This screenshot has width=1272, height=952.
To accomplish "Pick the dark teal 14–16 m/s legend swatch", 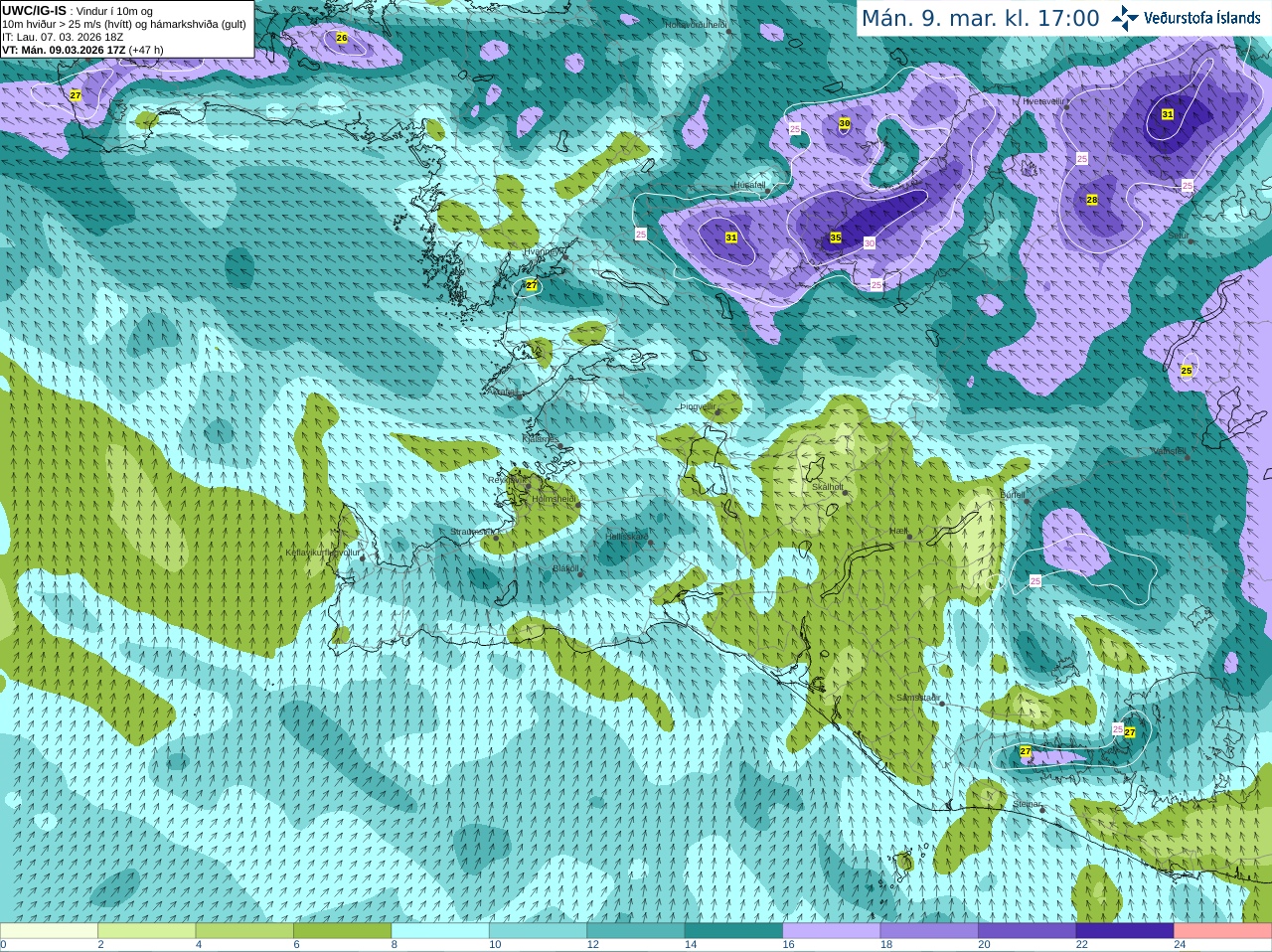I will [733, 931].
